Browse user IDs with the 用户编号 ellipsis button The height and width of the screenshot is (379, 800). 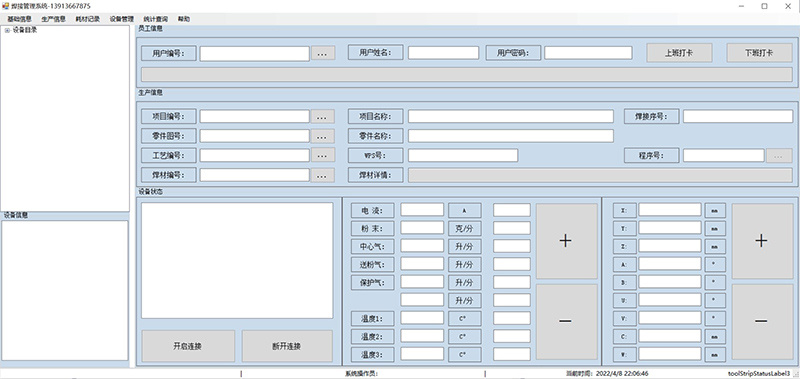pos(323,53)
